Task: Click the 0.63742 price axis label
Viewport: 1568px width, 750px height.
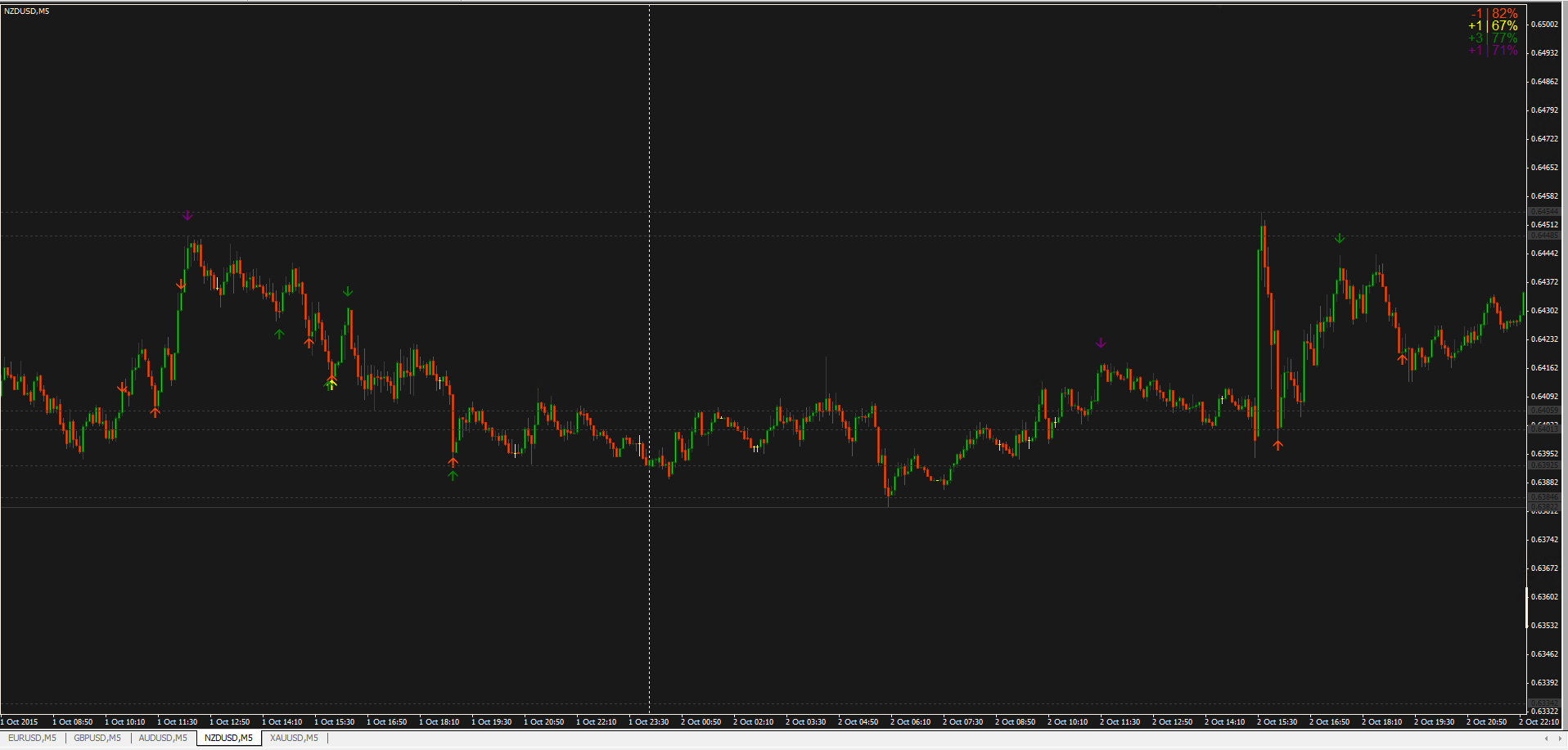Action: pos(1544,540)
